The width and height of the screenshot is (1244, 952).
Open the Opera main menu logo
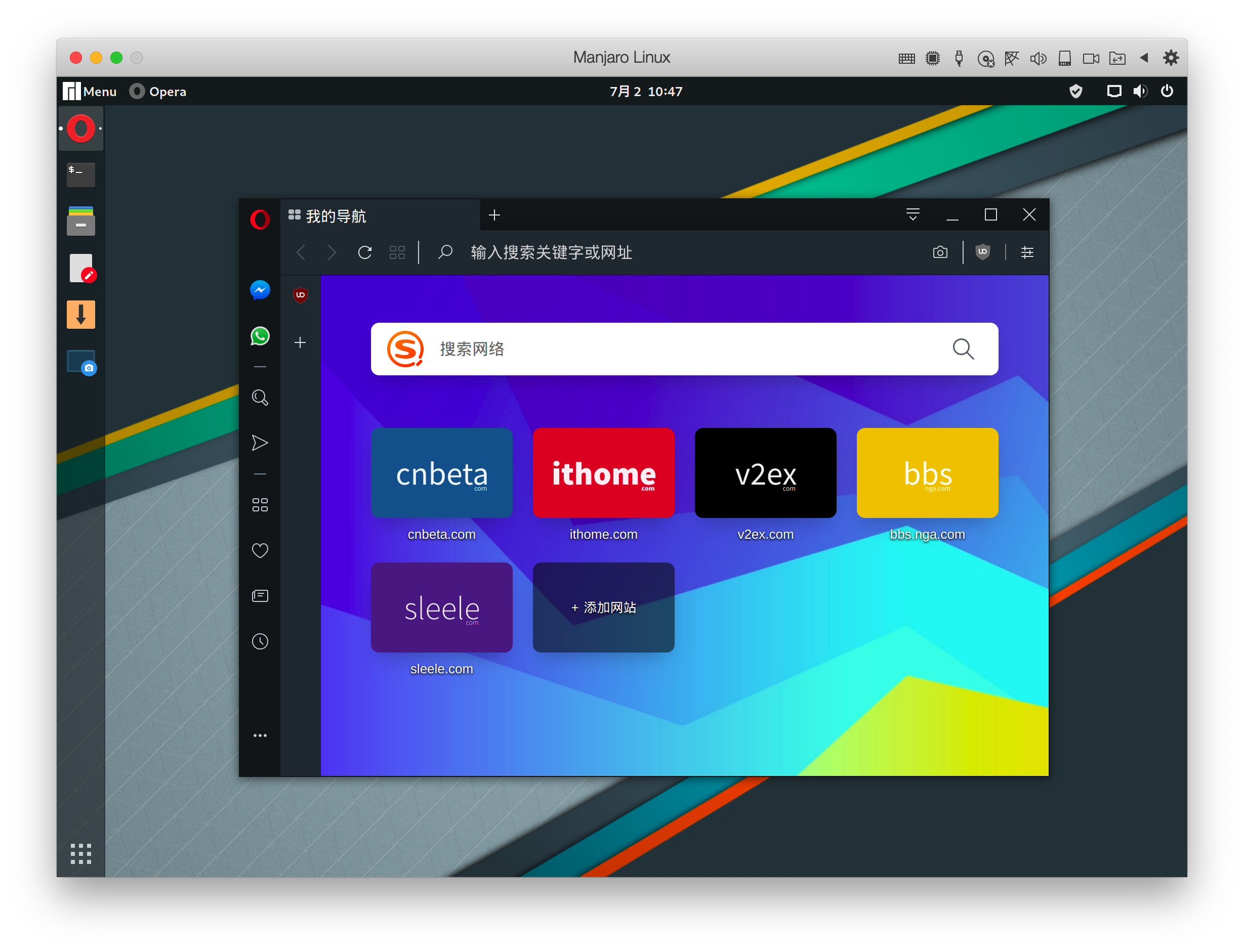pyautogui.click(x=260, y=220)
